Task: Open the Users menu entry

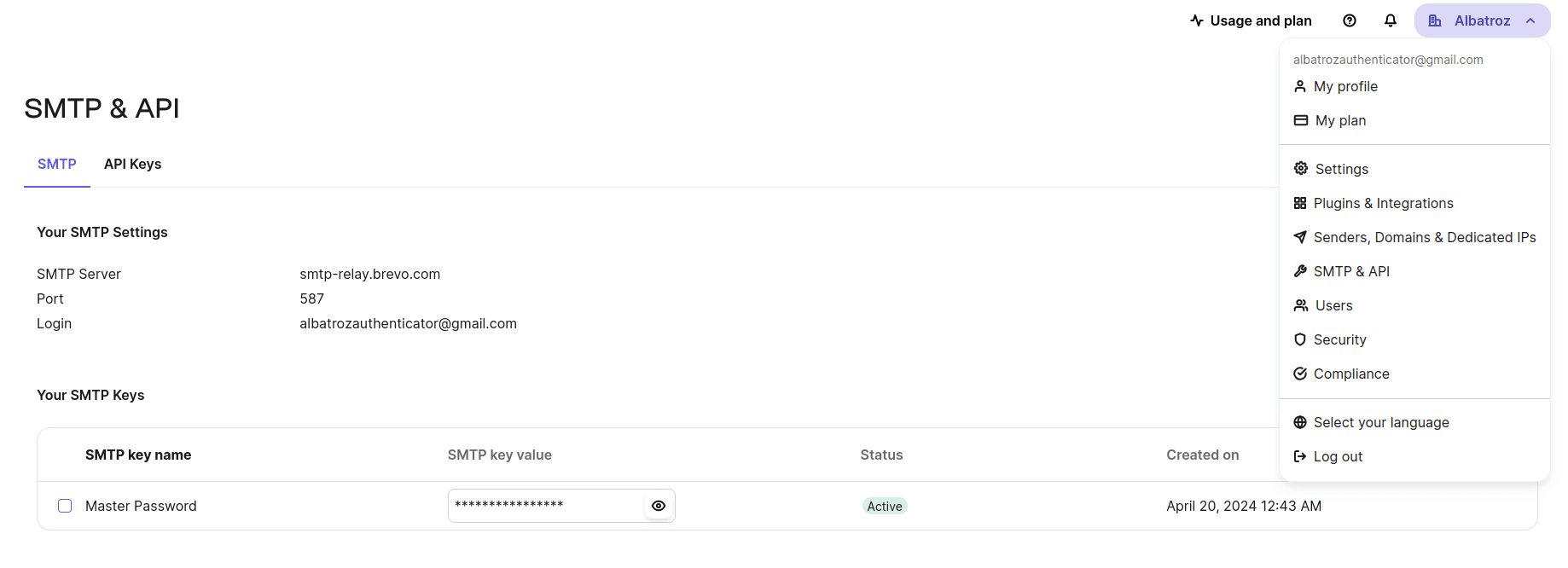Action: click(1333, 305)
